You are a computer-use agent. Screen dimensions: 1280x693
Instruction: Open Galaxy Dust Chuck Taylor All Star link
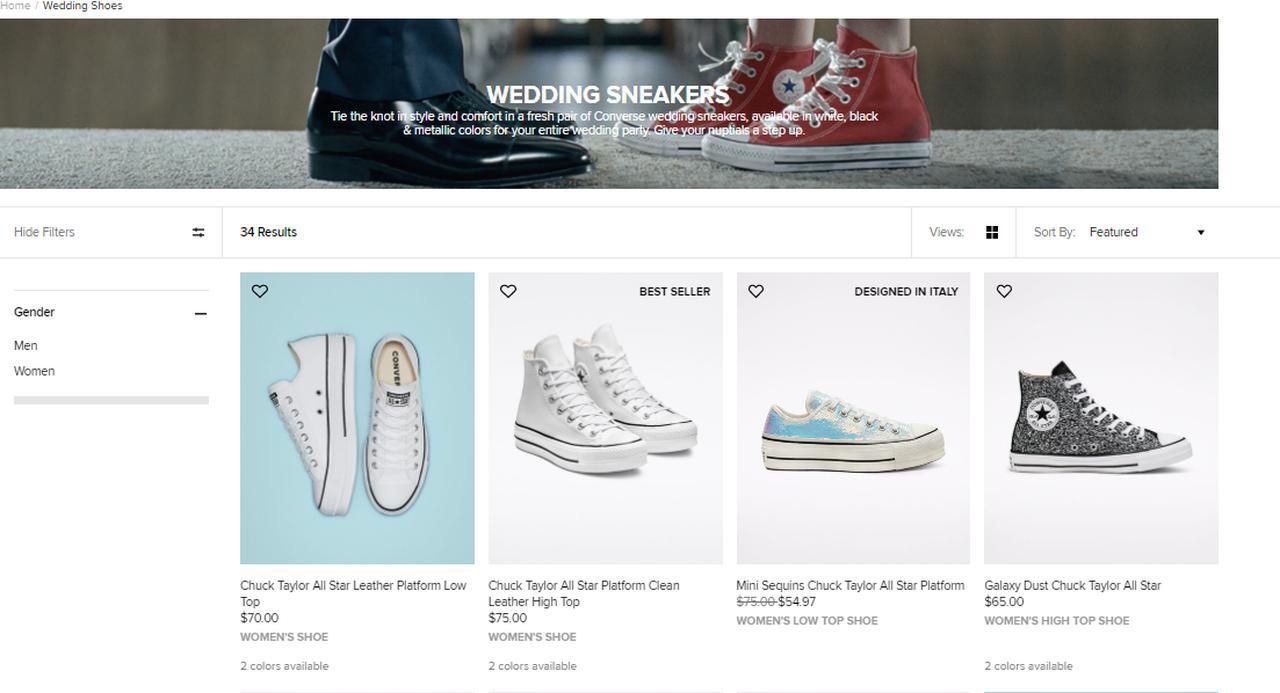click(x=1072, y=586)
